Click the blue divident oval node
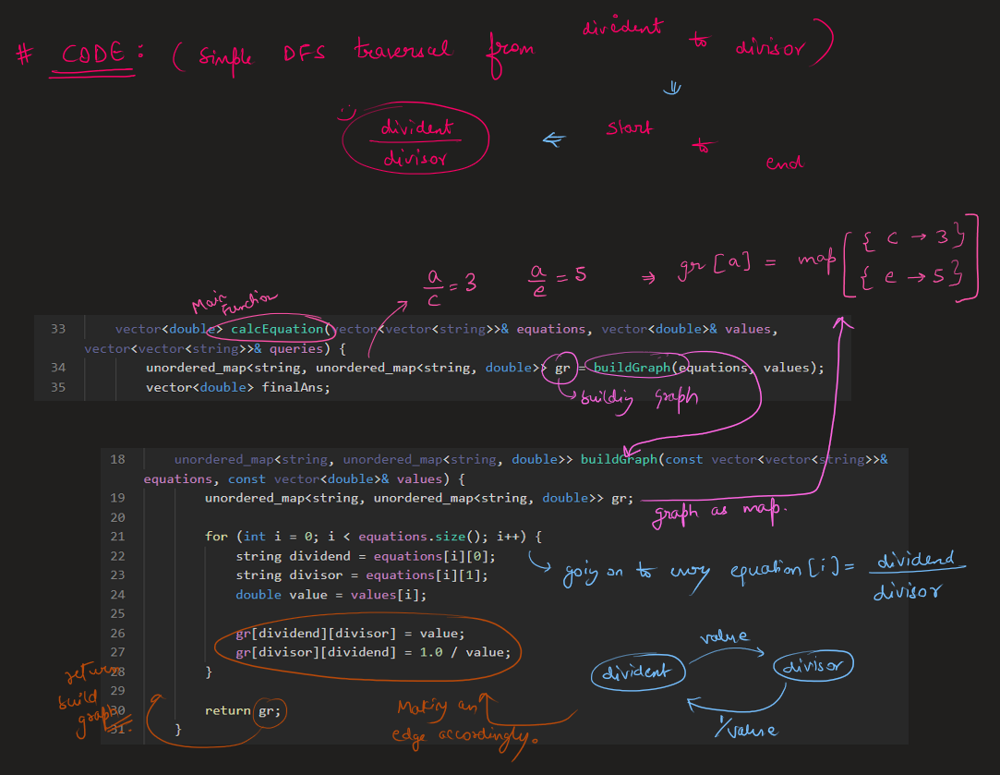The height and width of the screenshot is (775, 1000). pyautogui.click(x=638, y=672)
